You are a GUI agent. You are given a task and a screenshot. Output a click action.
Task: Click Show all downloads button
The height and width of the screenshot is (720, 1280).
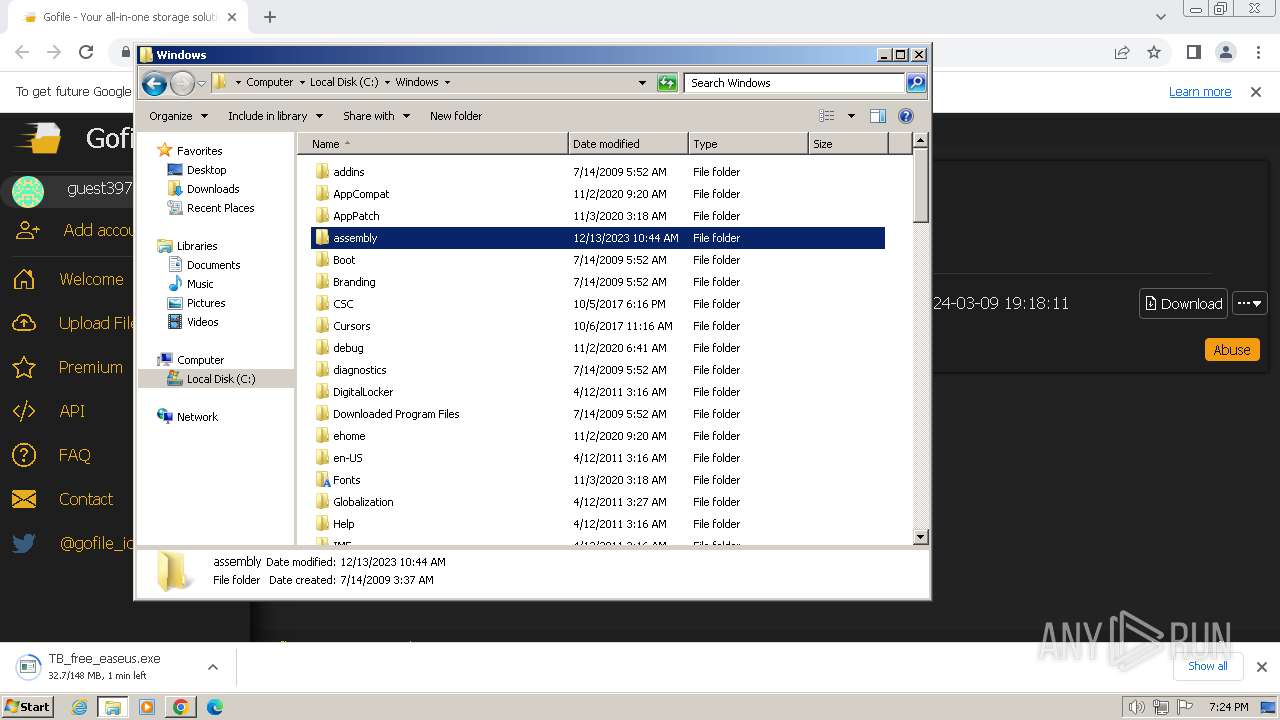pyautogui.click(x=1207, y=666)
